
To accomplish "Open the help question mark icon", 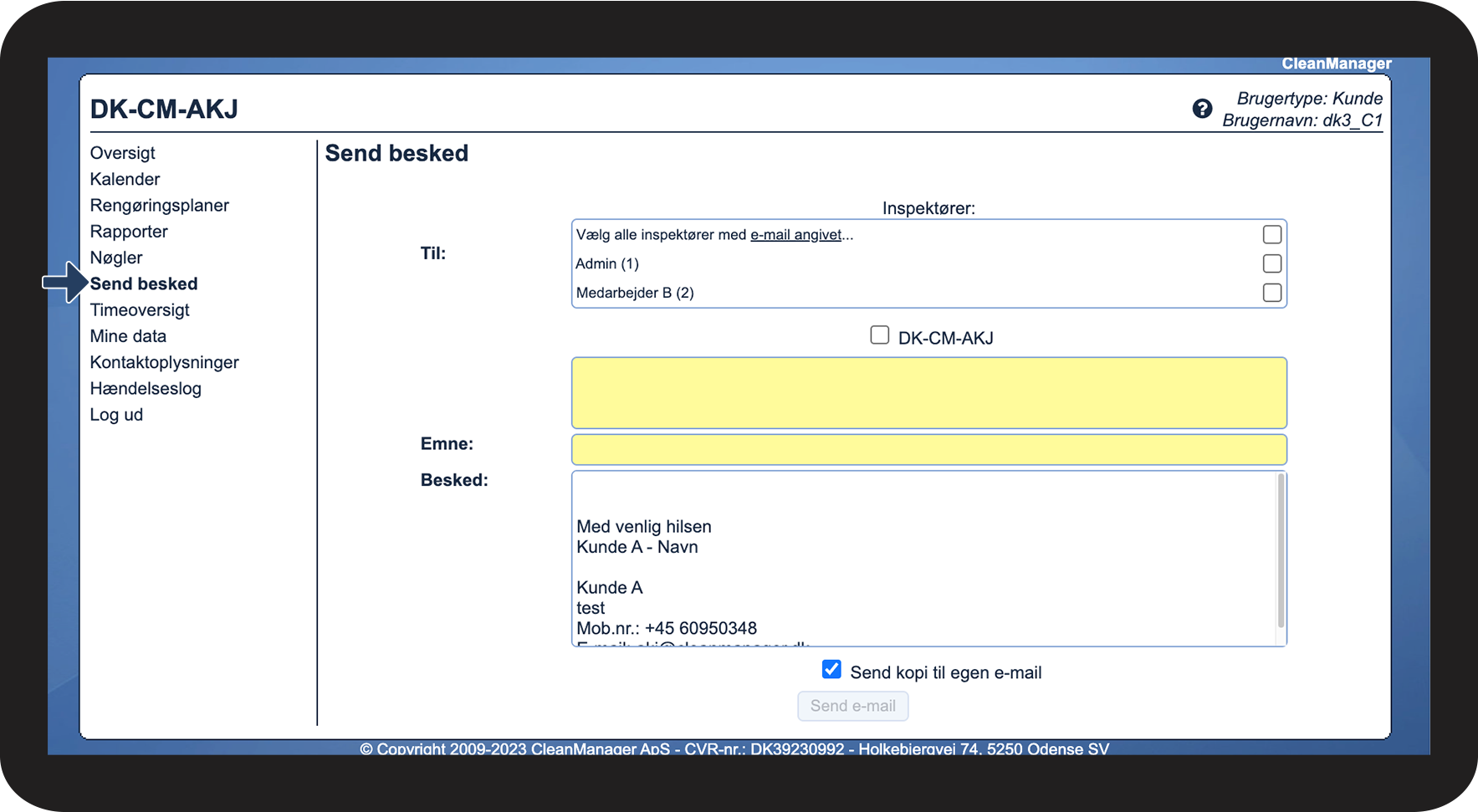I will tap(1202, 109).
